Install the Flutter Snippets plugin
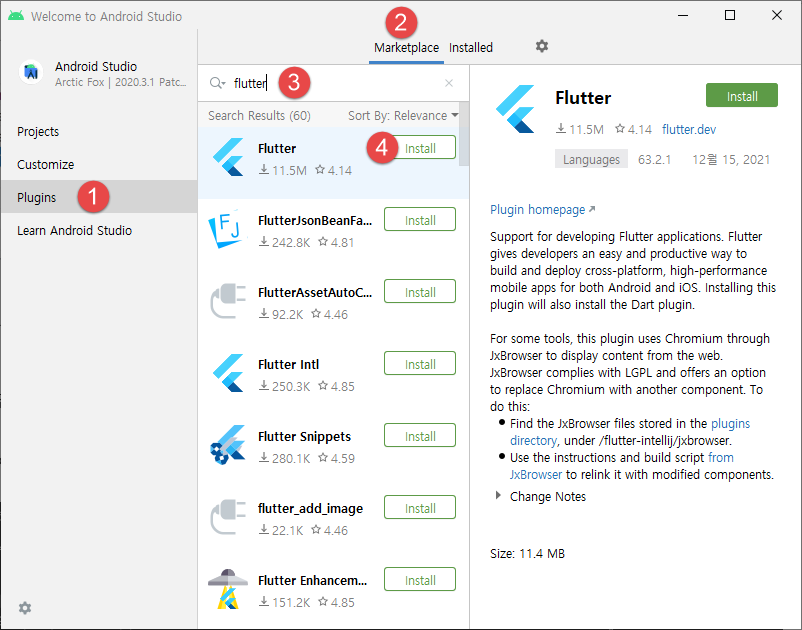 click(x=420, y=436)
